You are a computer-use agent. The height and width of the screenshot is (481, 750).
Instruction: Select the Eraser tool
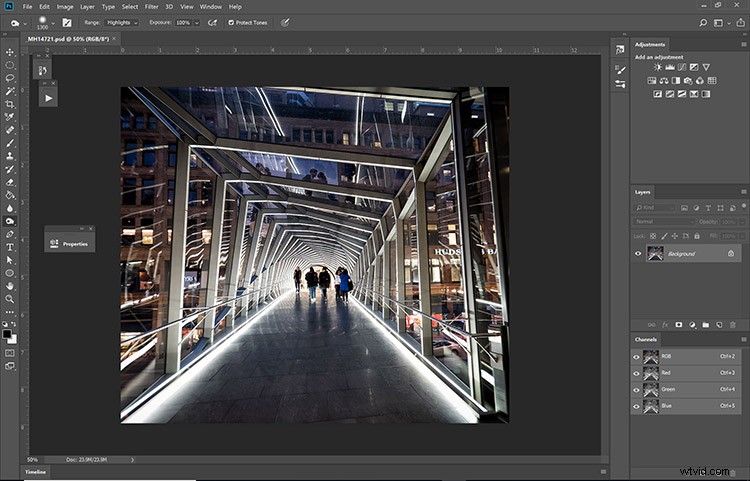point(10,182)
